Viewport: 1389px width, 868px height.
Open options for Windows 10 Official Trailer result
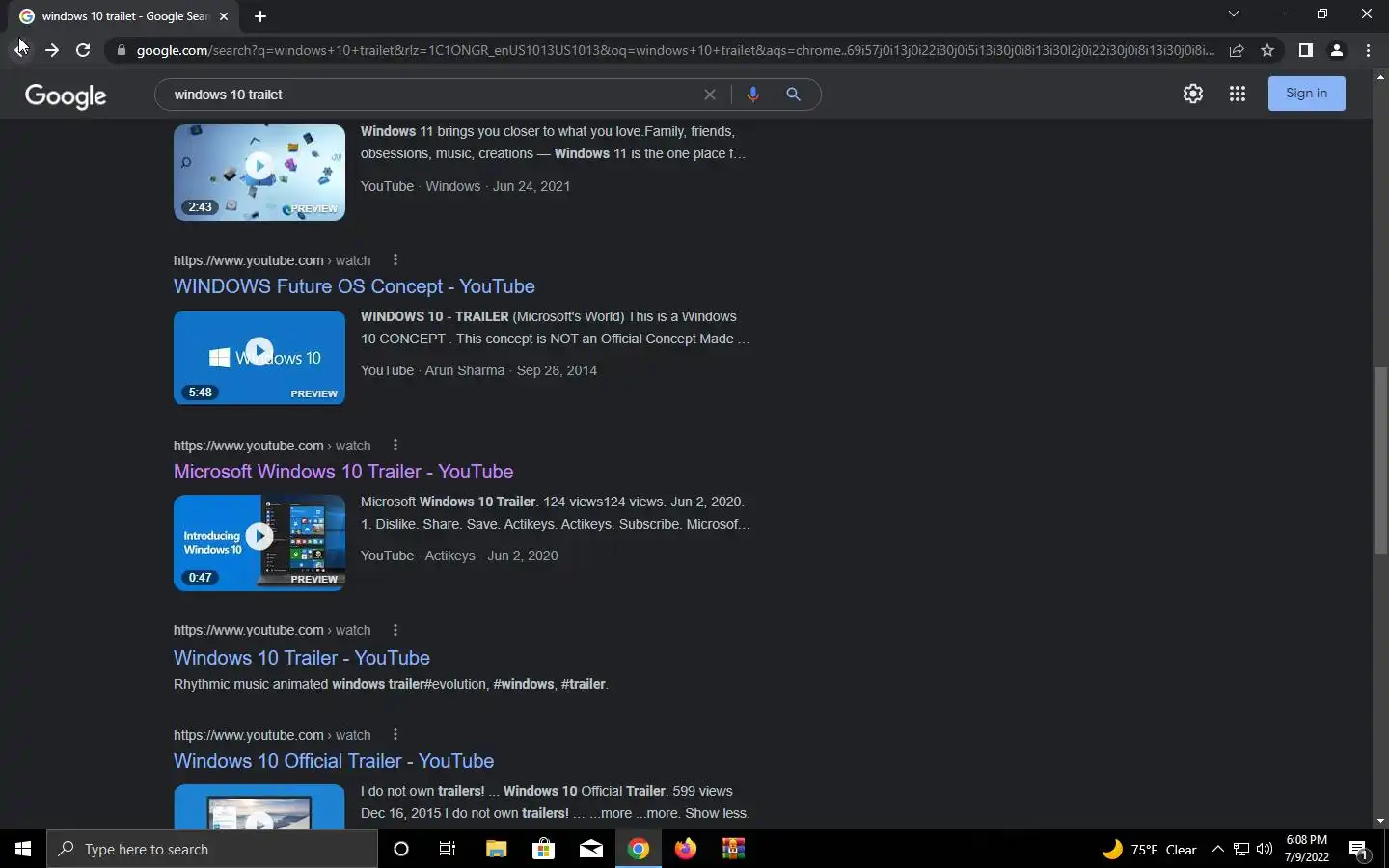[x=395, y=734]
